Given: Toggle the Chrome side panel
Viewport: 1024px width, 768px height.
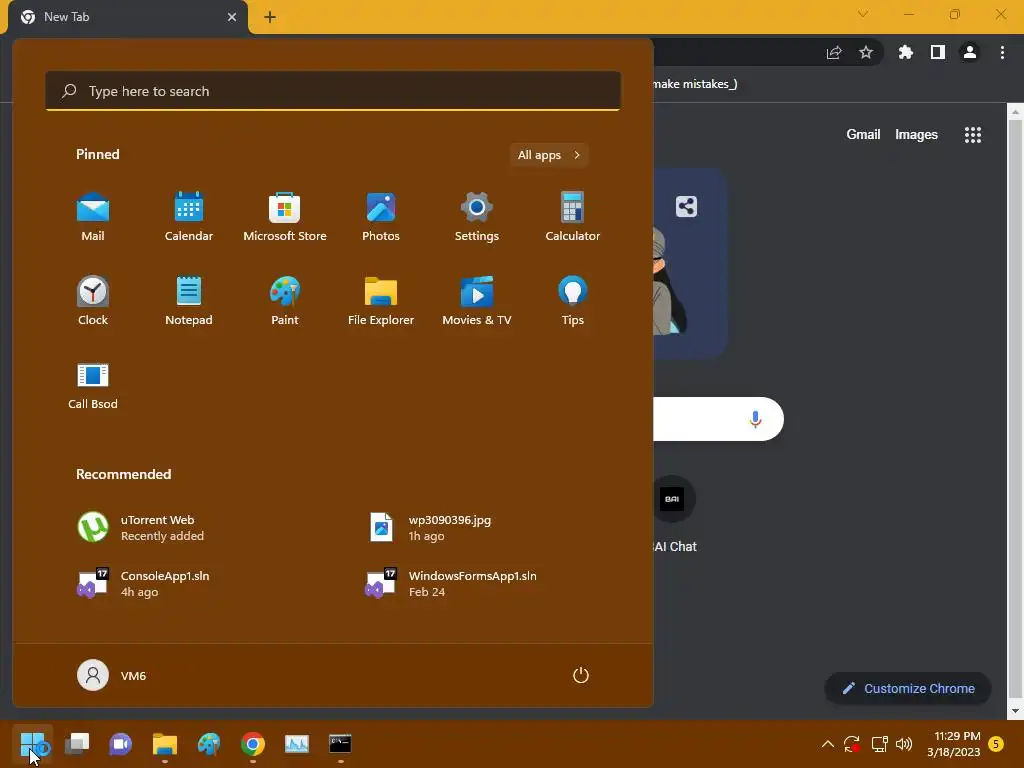Looking at the screenshot, I should 938,52.
